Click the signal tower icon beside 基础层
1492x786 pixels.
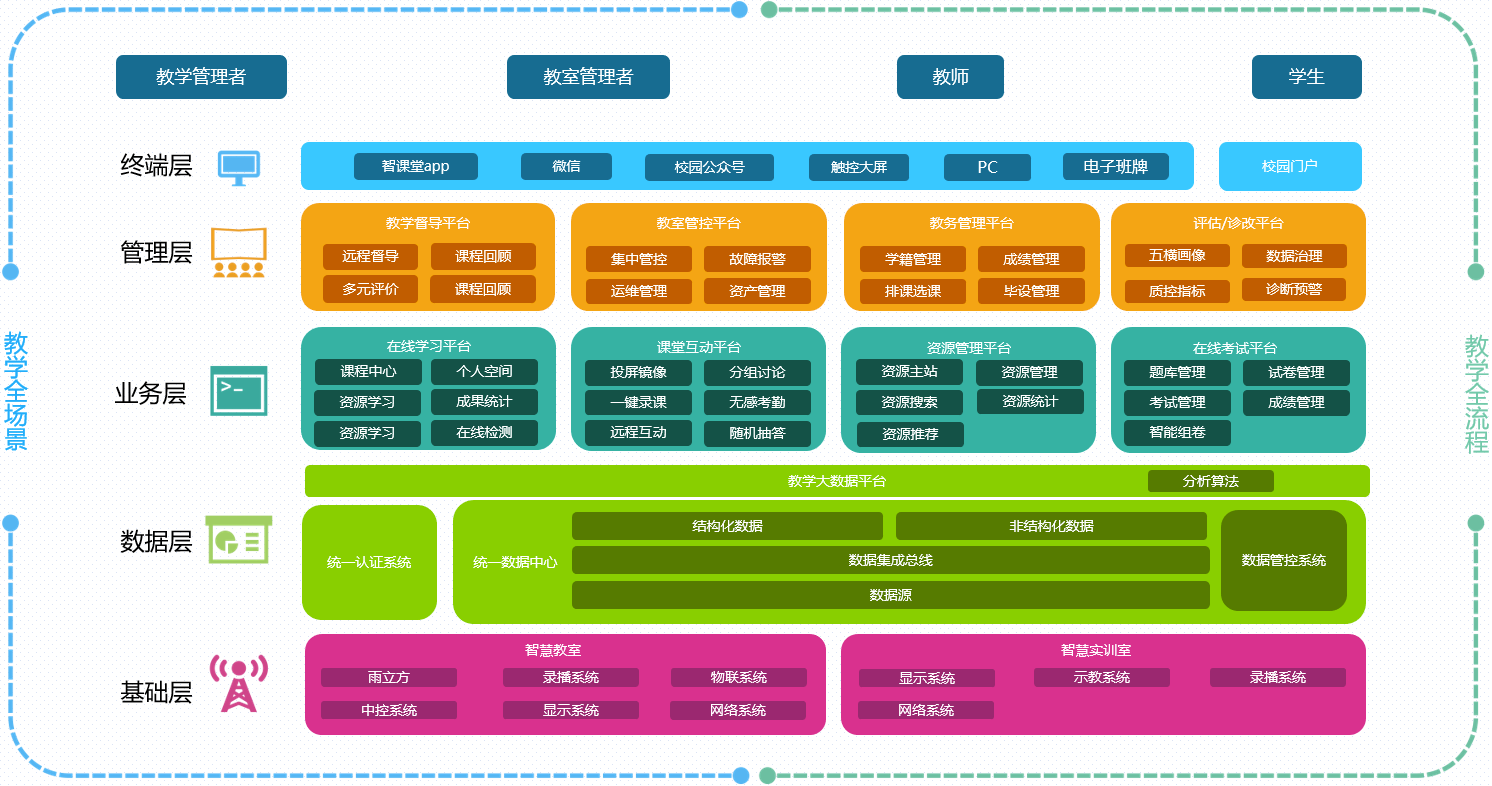(x=240, y=681)
